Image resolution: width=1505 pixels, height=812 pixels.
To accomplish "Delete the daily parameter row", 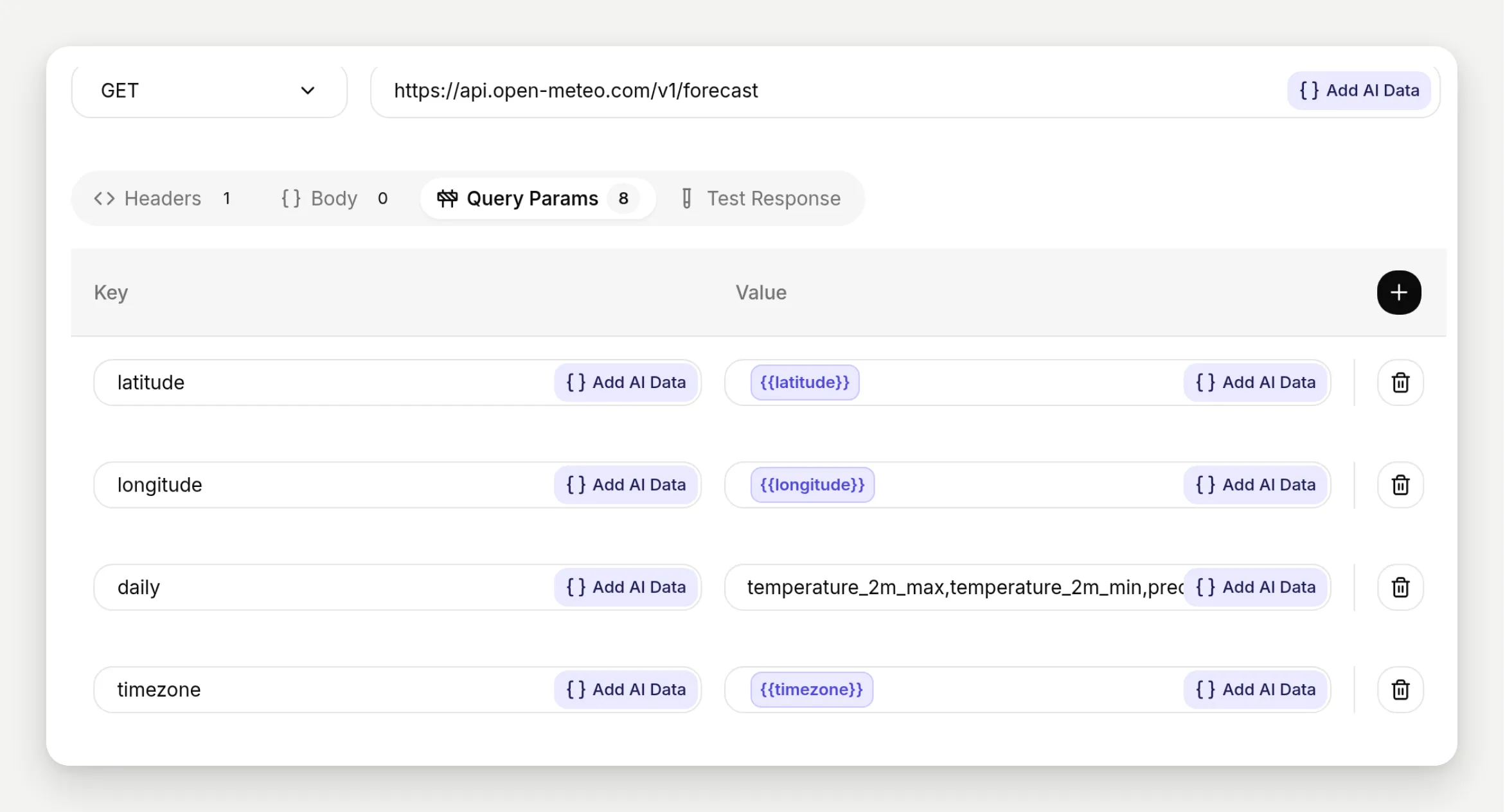I will click(1400, 587).
